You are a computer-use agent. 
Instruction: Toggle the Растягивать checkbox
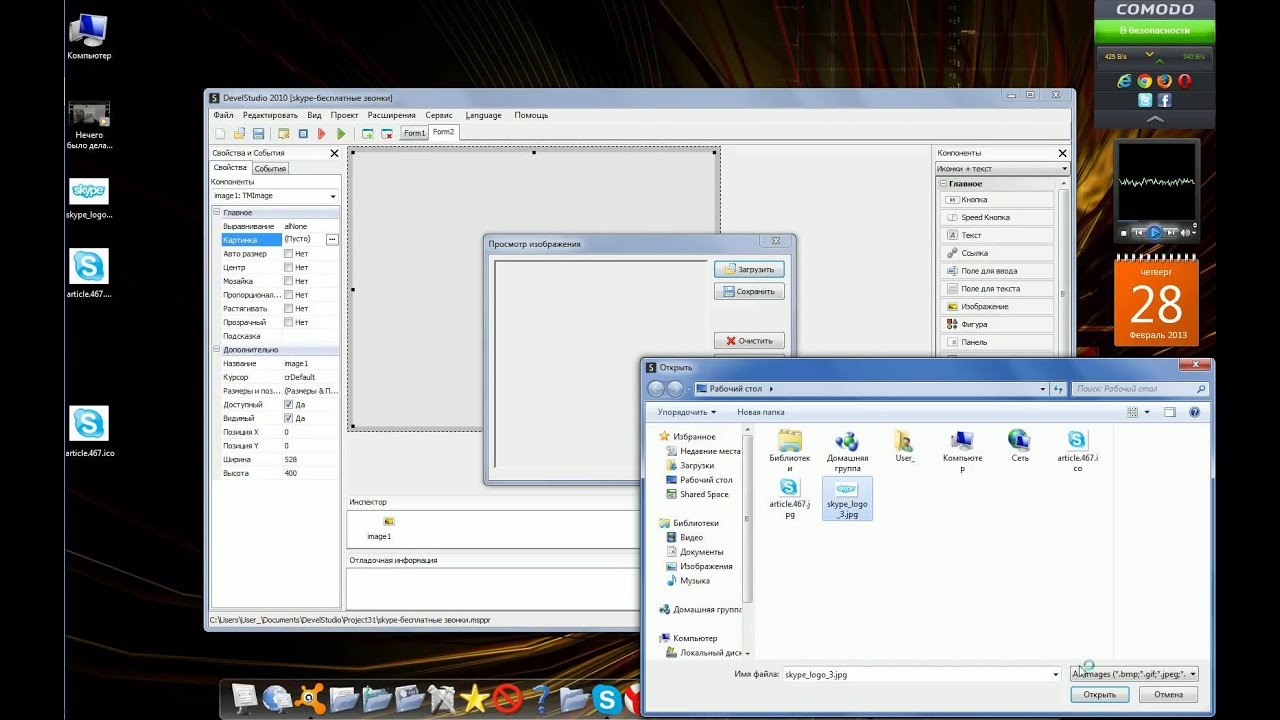pos(288,309)
